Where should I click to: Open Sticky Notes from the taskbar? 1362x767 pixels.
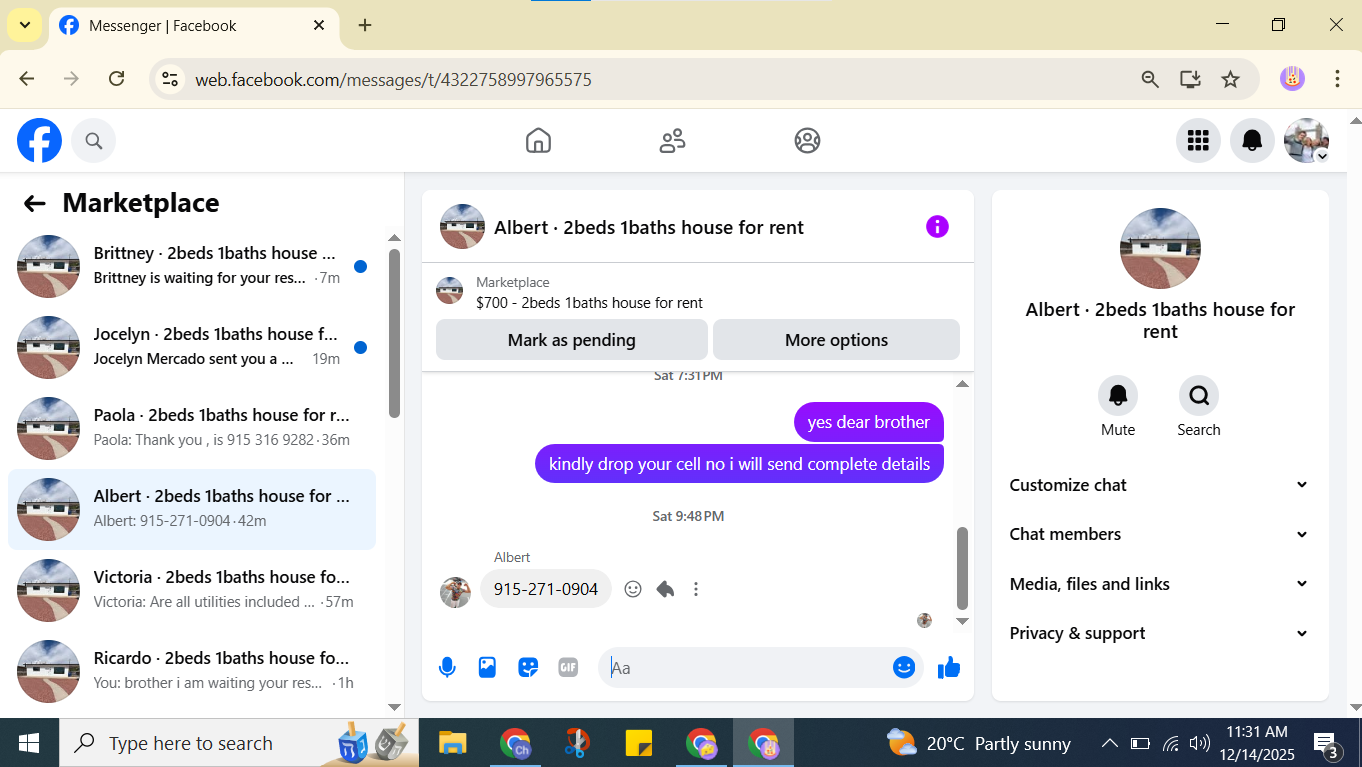point(639,743)
